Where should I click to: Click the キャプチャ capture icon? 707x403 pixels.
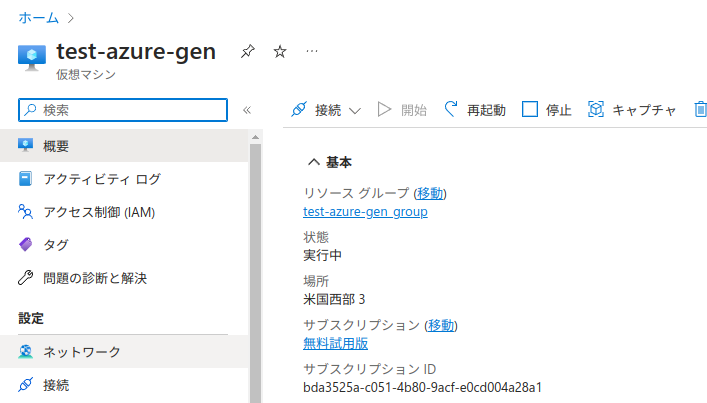[x=596, y=109]
